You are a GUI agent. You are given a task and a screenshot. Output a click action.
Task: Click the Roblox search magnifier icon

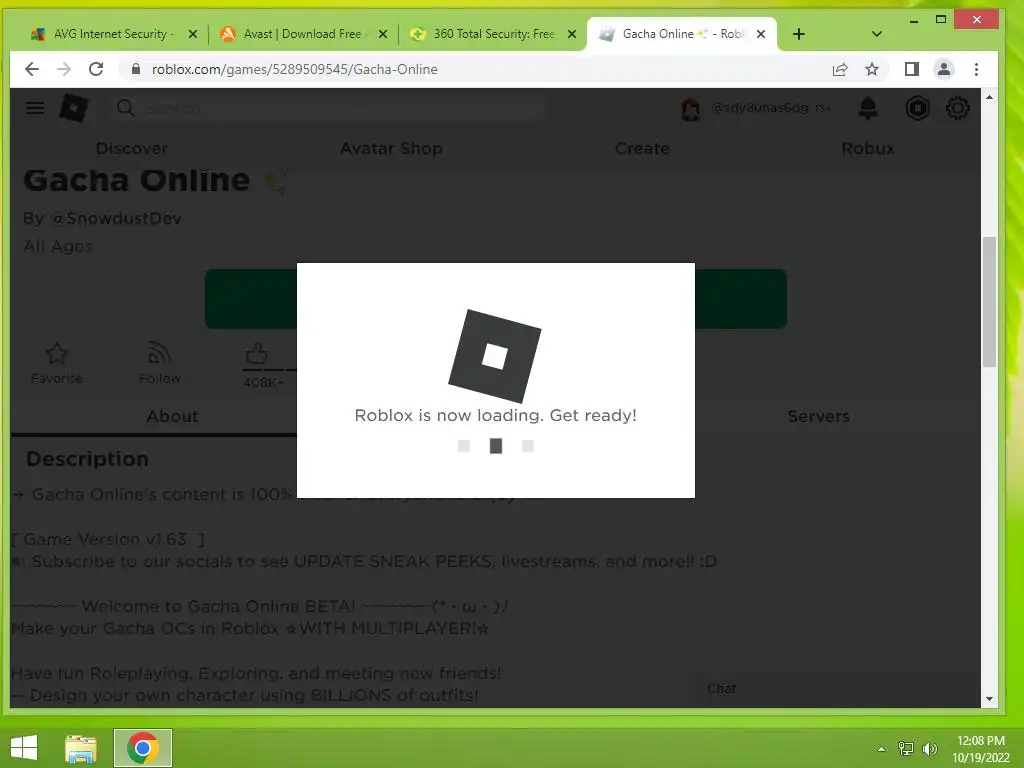tap(125, 108)
